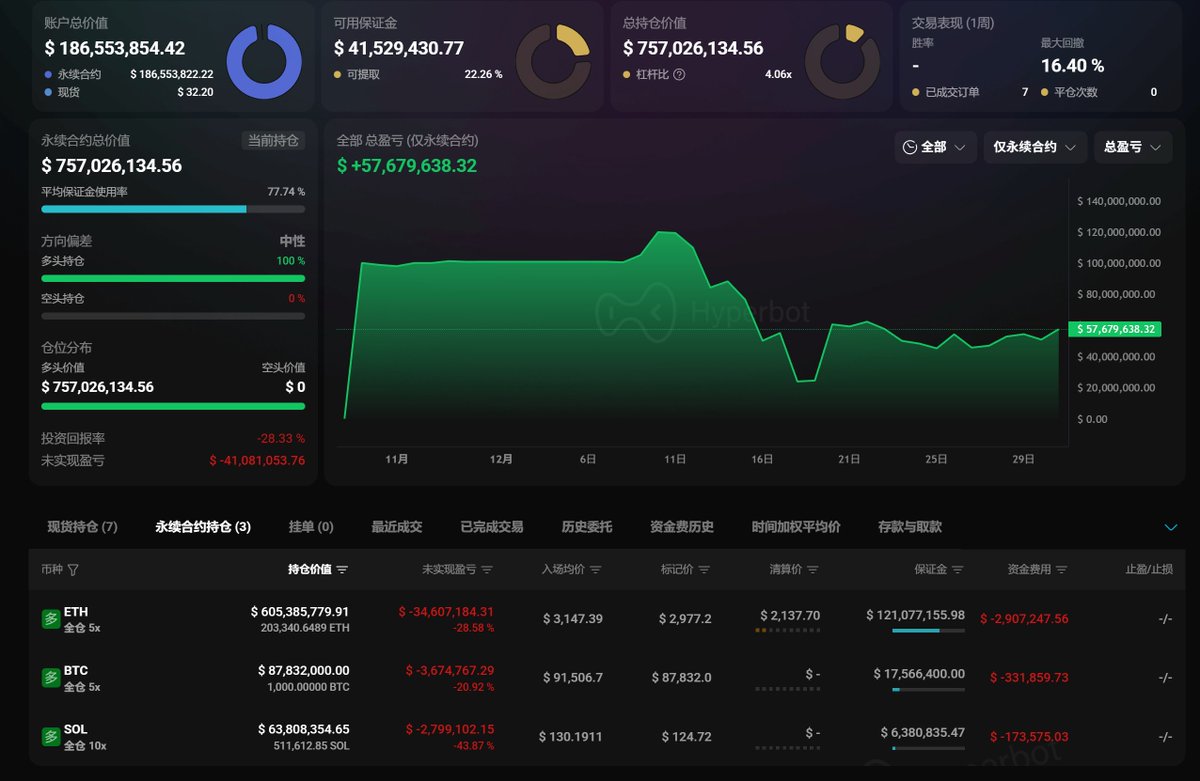
Task: Expand the 总盈亏 metric dropdown
Action: [1132, 147]
